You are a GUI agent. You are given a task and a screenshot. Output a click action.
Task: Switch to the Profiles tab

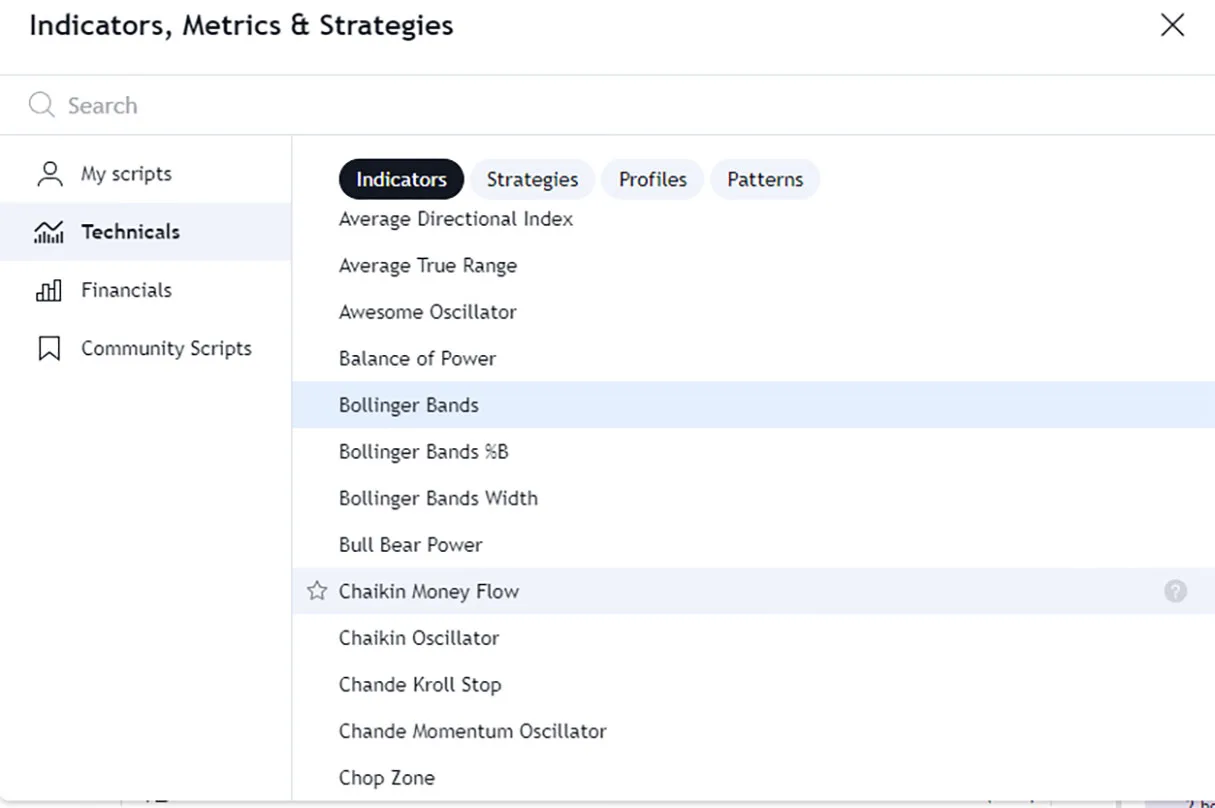click(x=652, y=180)
